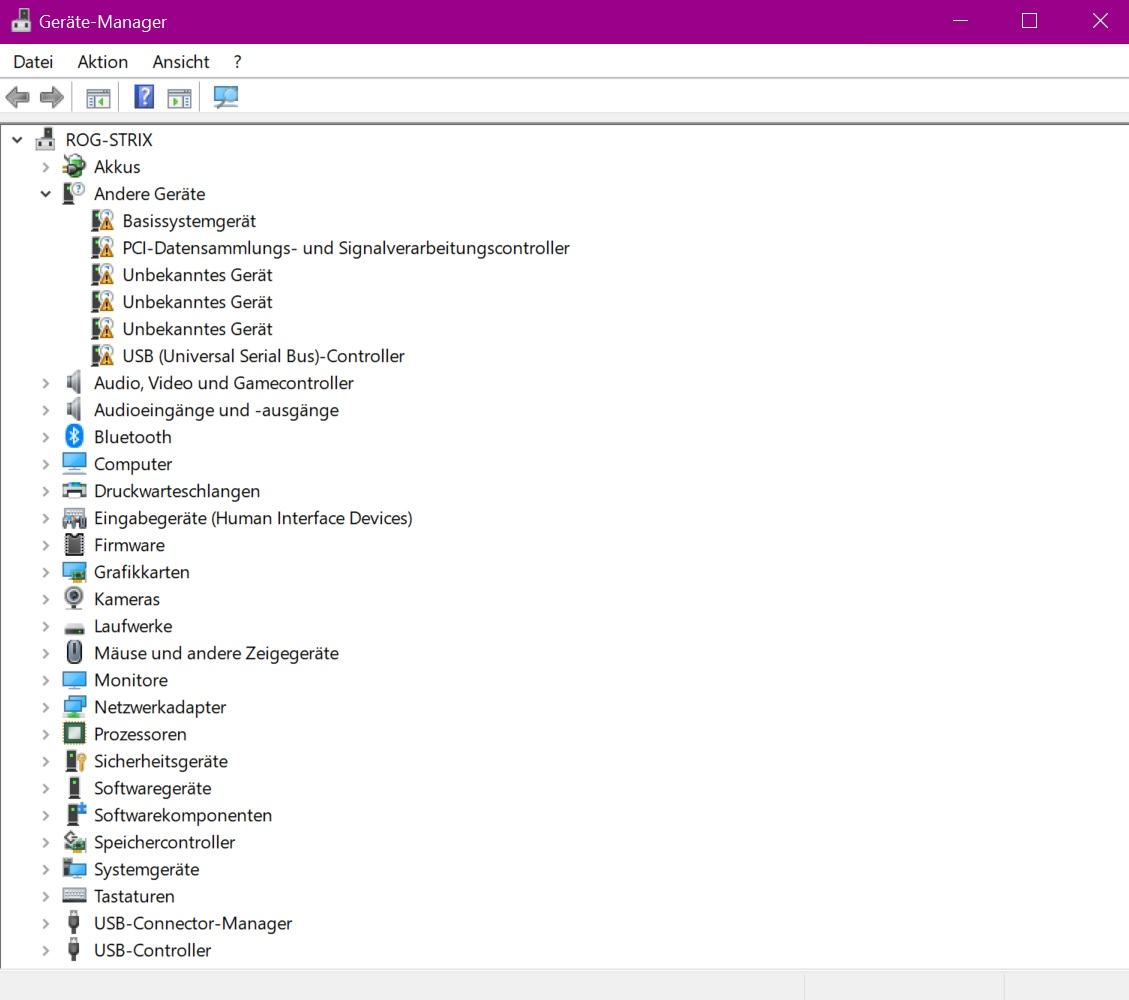1129x1000 pixels.
Task: Click the Laufwerke drive icon
Action: [x=73, y=629]
